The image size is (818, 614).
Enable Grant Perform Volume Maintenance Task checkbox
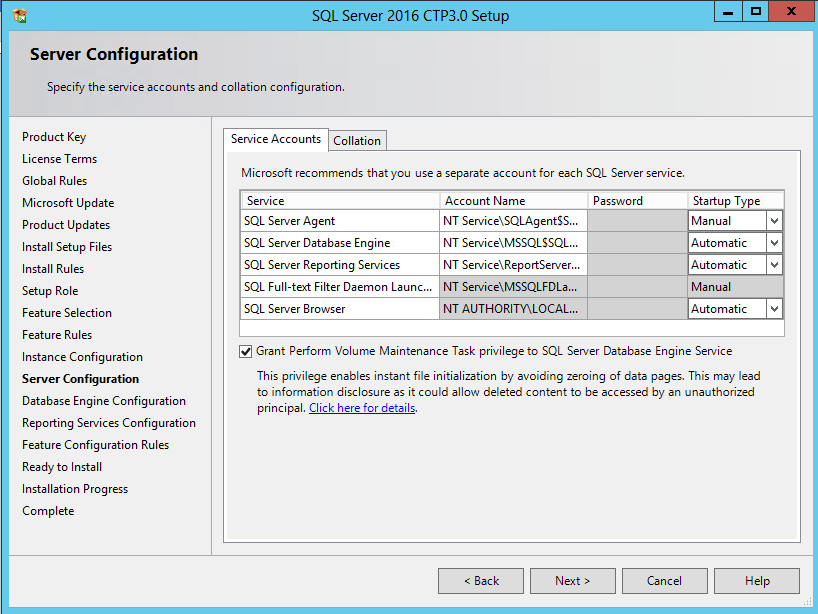point(246,352)
